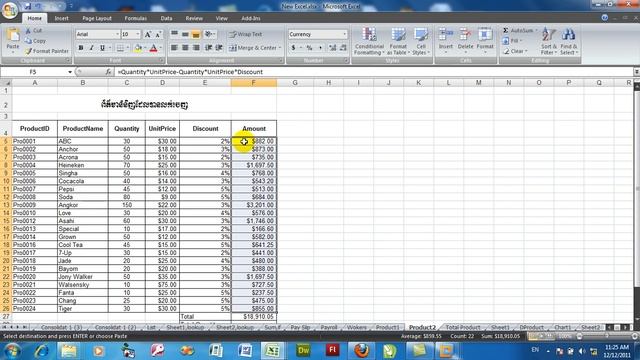Decrease font size with Shrink Font icon
The image size is (640, 360).
[158, 34]
